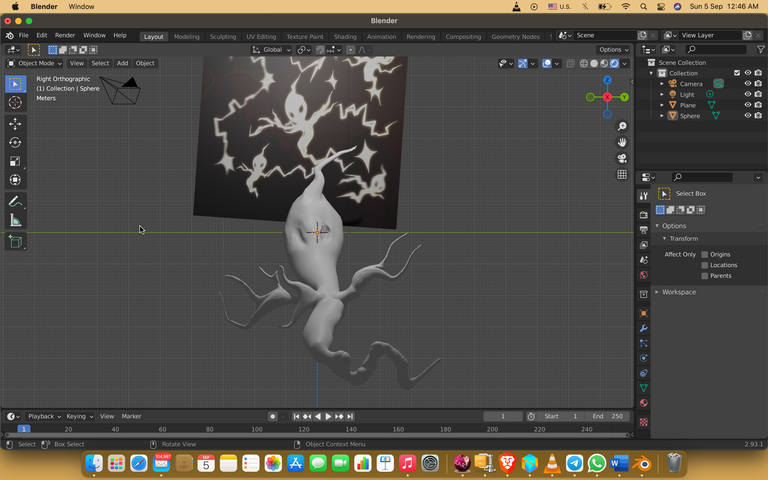
Task: Open the Texture properties checker tab
Action: pos(644,422)
